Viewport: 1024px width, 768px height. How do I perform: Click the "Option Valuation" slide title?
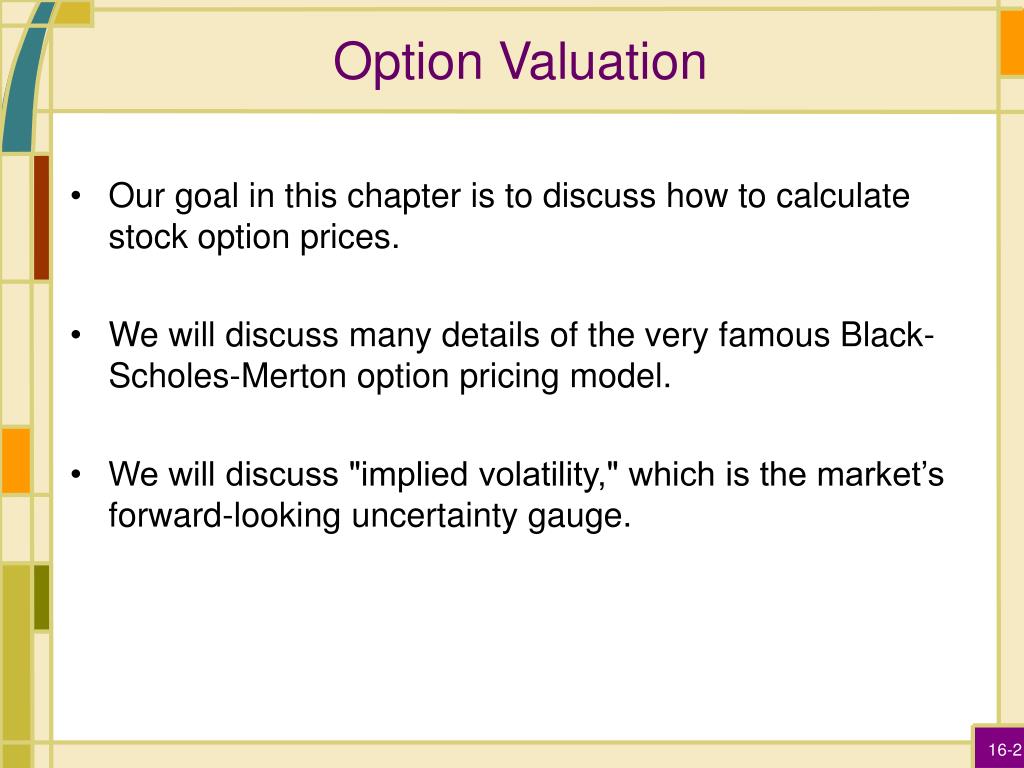520,63
